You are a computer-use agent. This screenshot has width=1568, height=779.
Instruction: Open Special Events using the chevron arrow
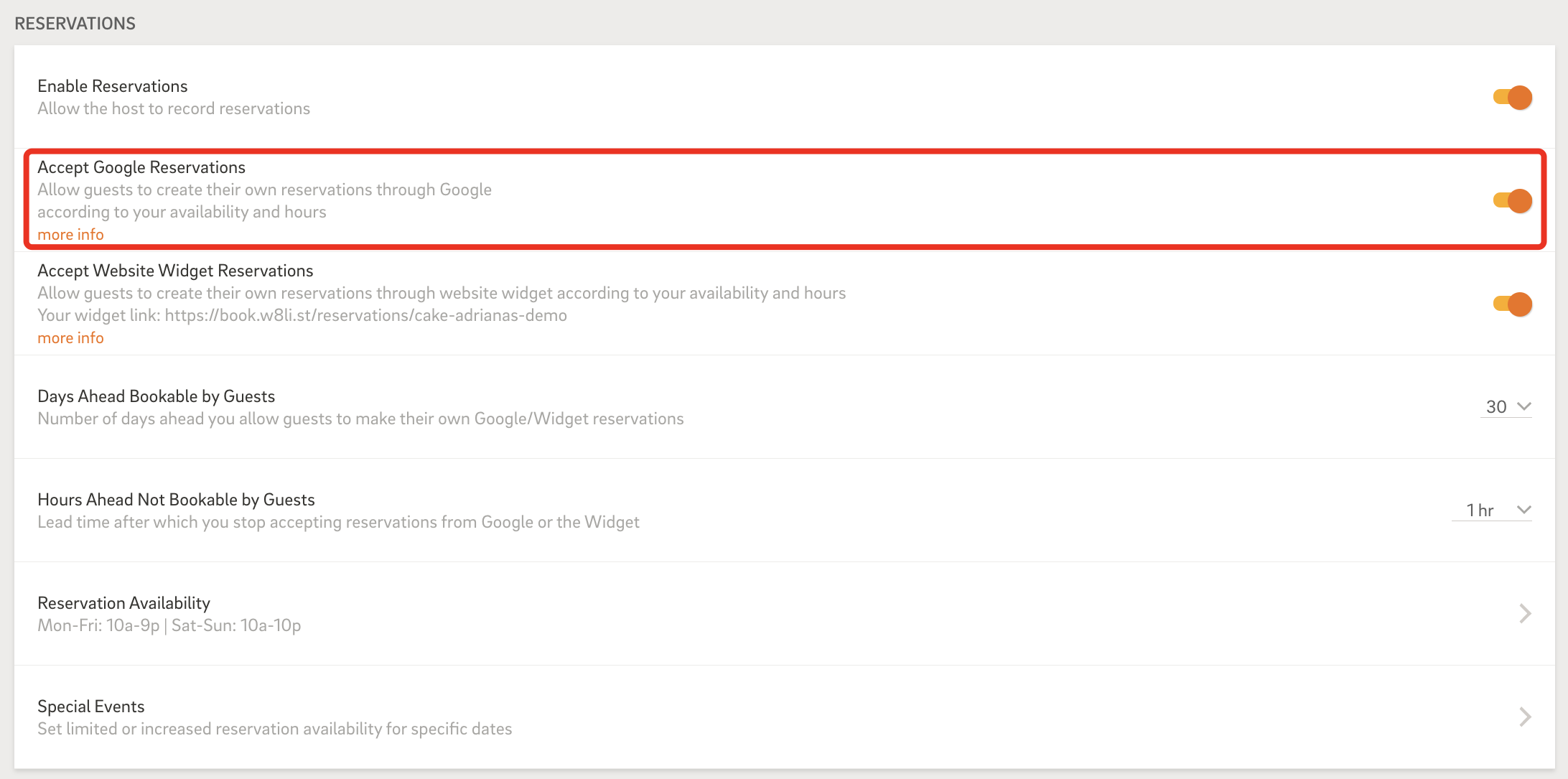[1526, 717]
